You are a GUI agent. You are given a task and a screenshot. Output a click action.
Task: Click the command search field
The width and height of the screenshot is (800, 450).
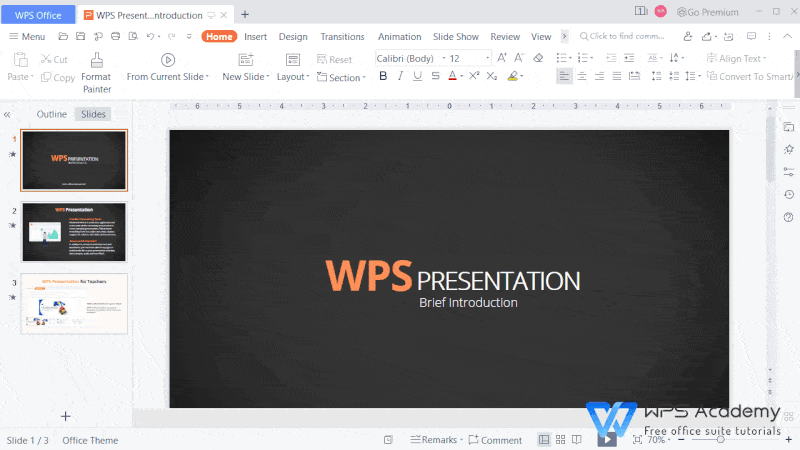click(x=622, y=36)
